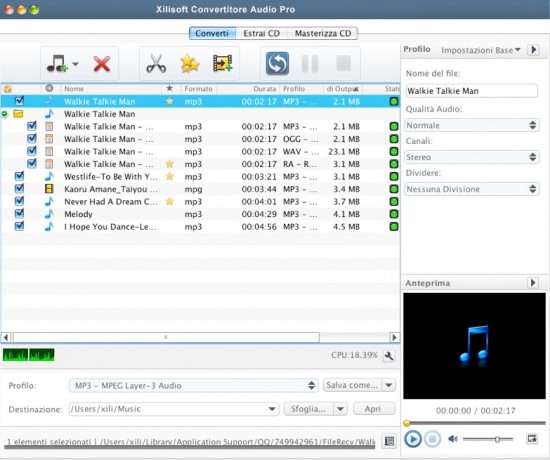Click the Sfoglia... button

(x=309, y=409)
